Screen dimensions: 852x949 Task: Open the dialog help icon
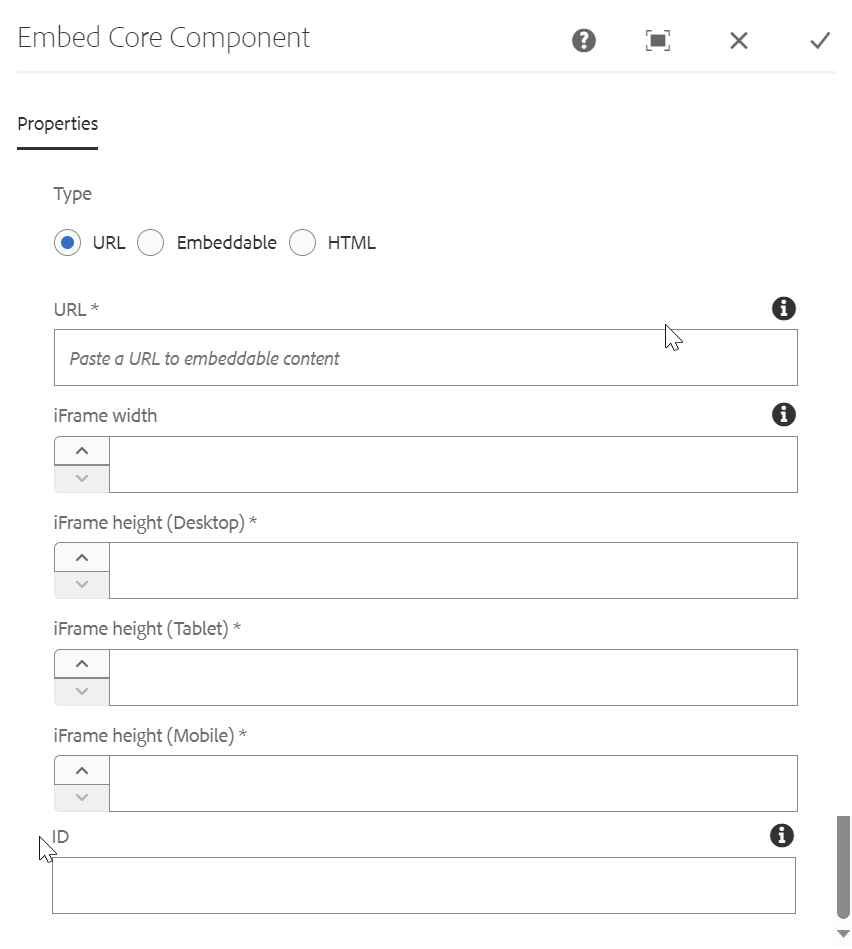[x=584, y=40]
